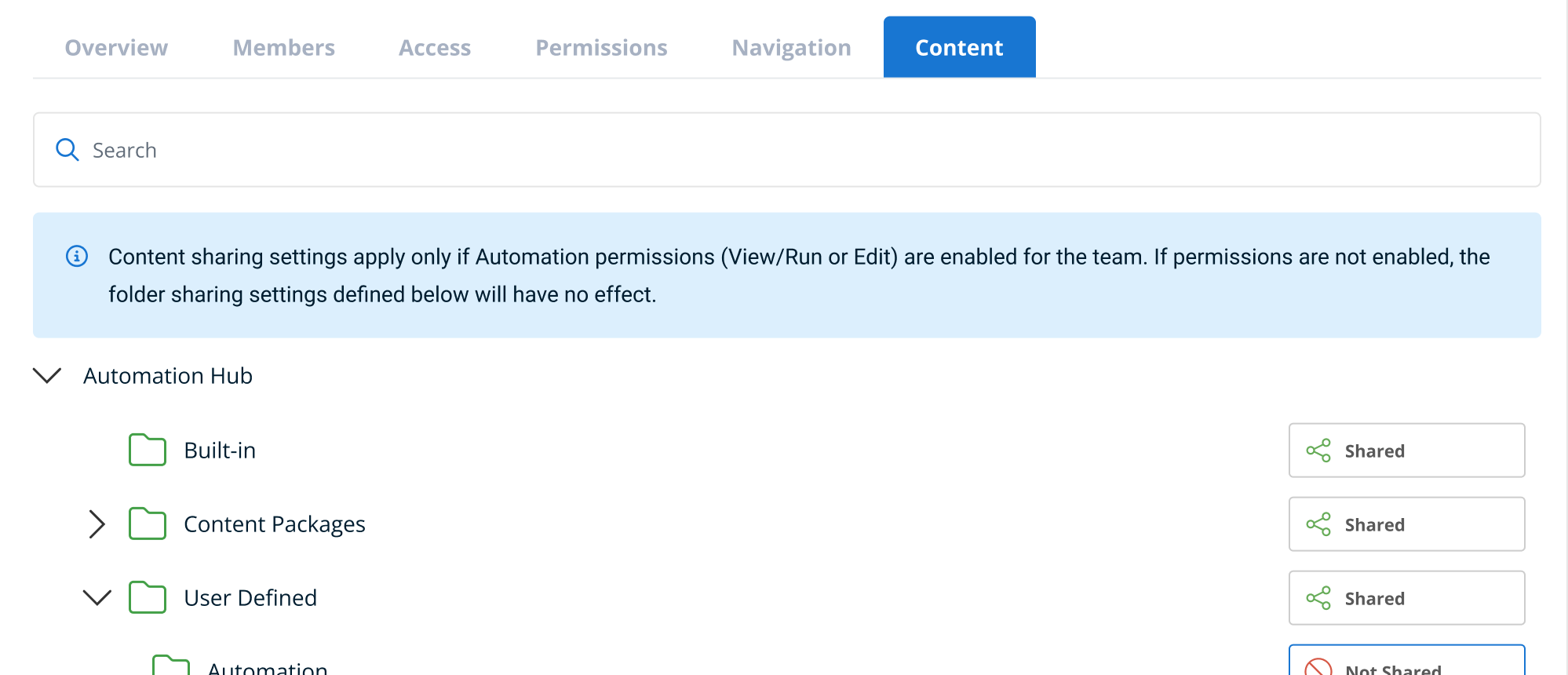Toggle Shared status for Built-in folder
The width and height of the screenshot is (1568, 675).
1406,451
